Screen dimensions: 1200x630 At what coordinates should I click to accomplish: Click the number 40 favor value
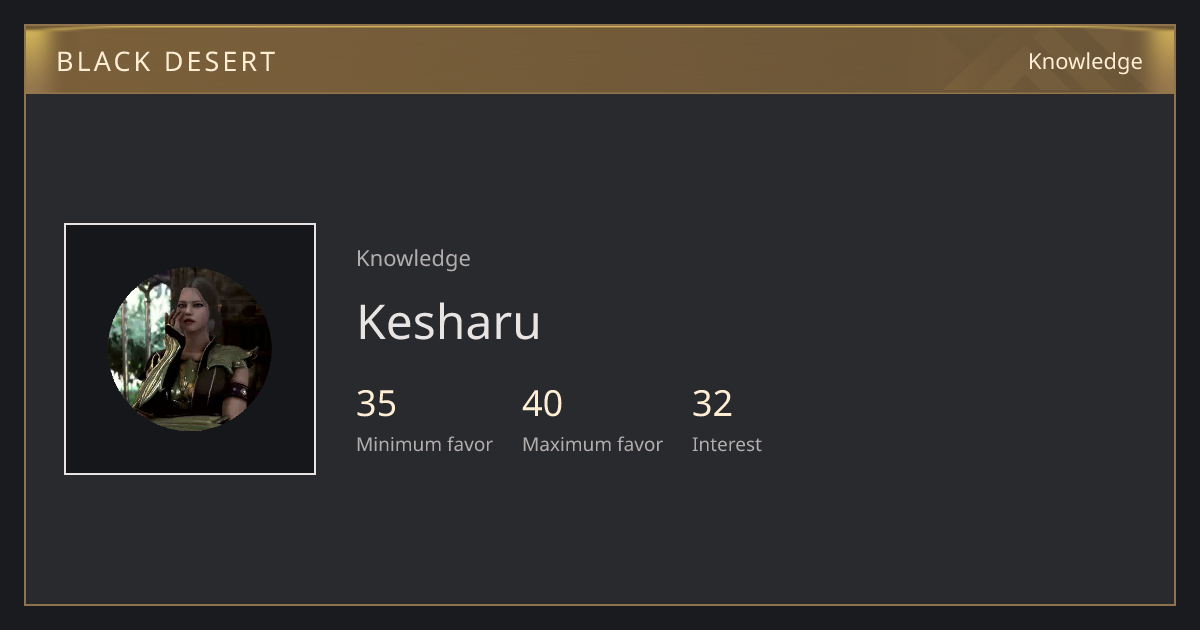coord(542,404)
